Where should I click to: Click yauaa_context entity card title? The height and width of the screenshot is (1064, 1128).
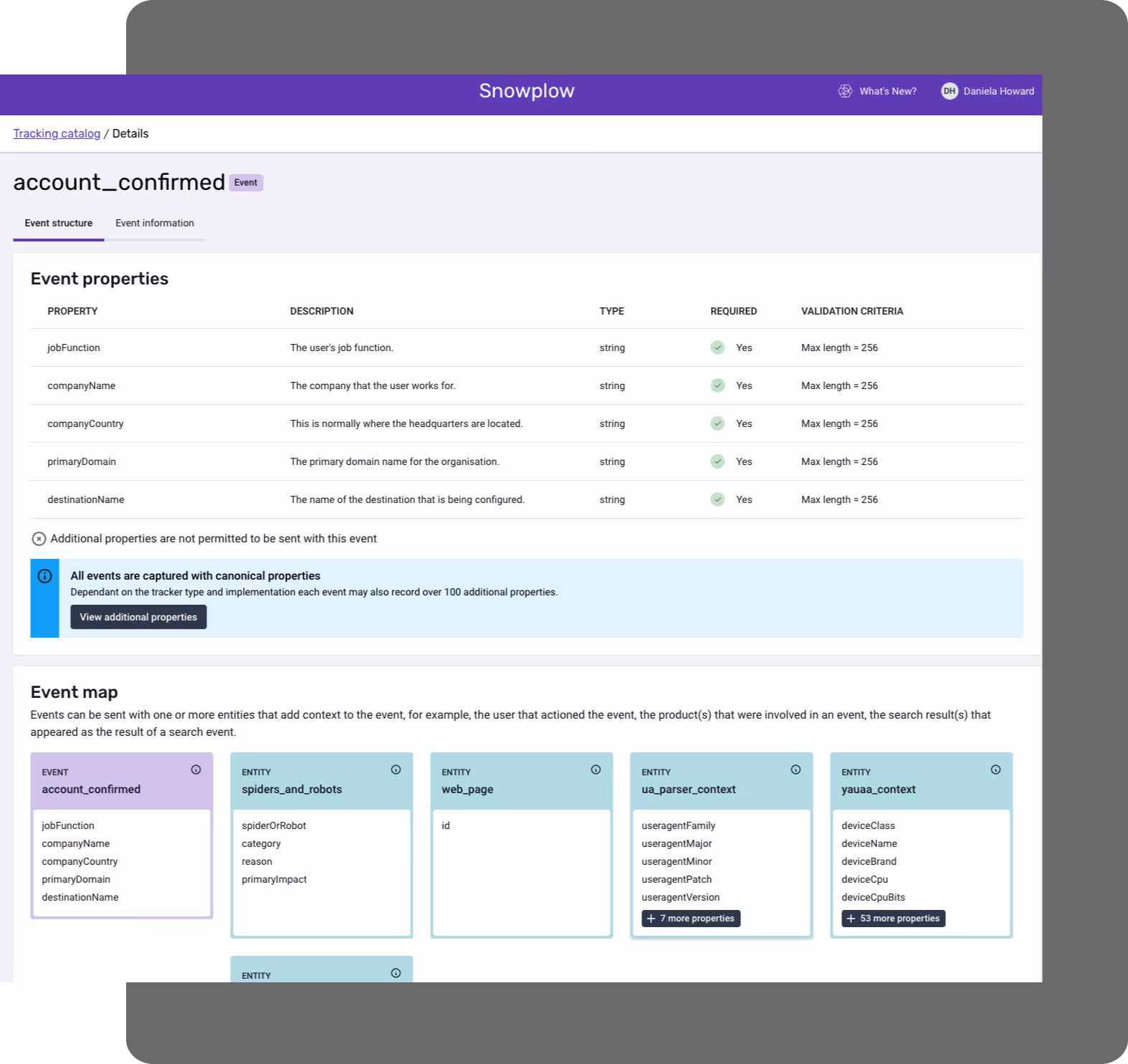879,789
